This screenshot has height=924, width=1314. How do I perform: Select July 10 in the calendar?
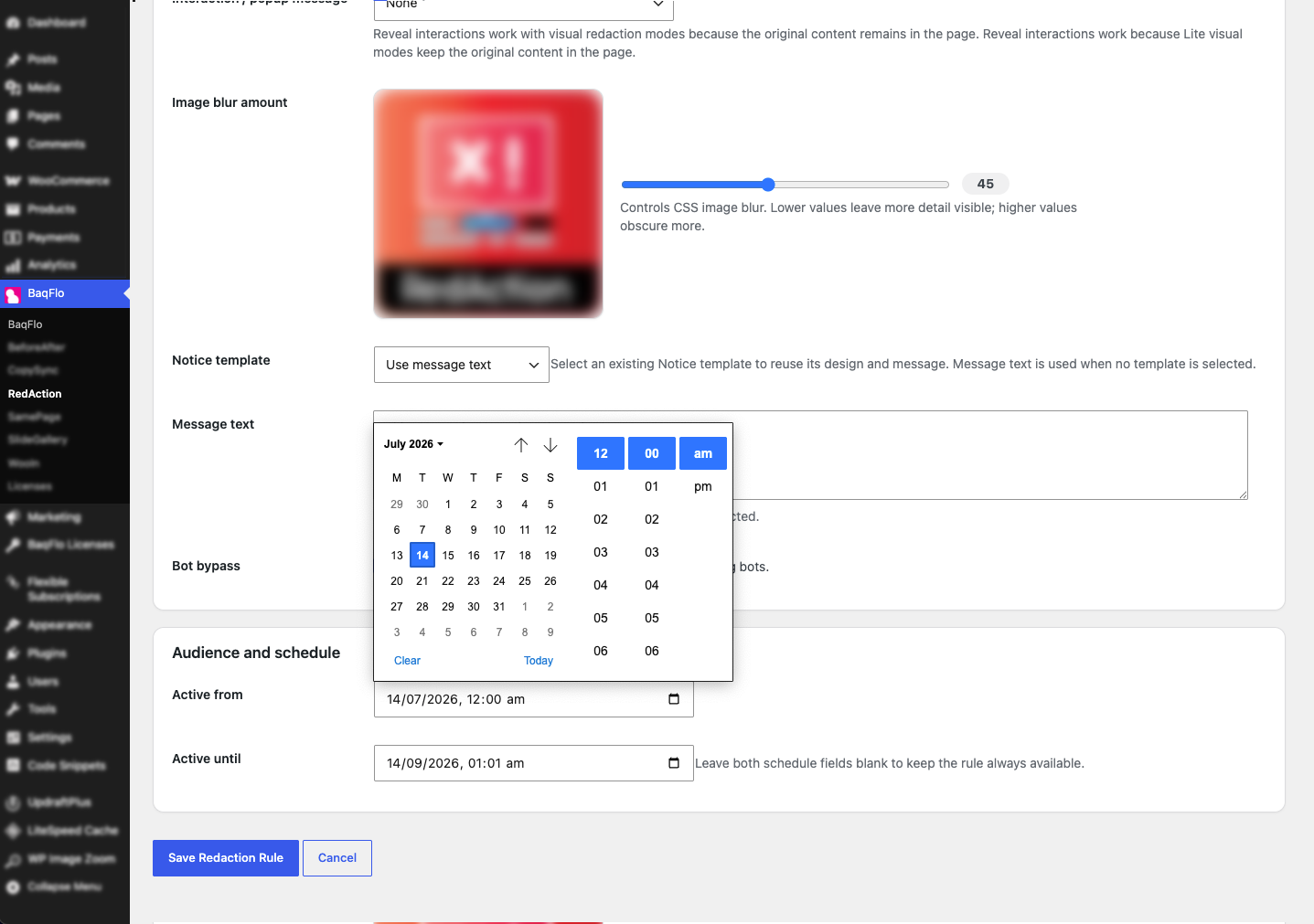point(499,530)
